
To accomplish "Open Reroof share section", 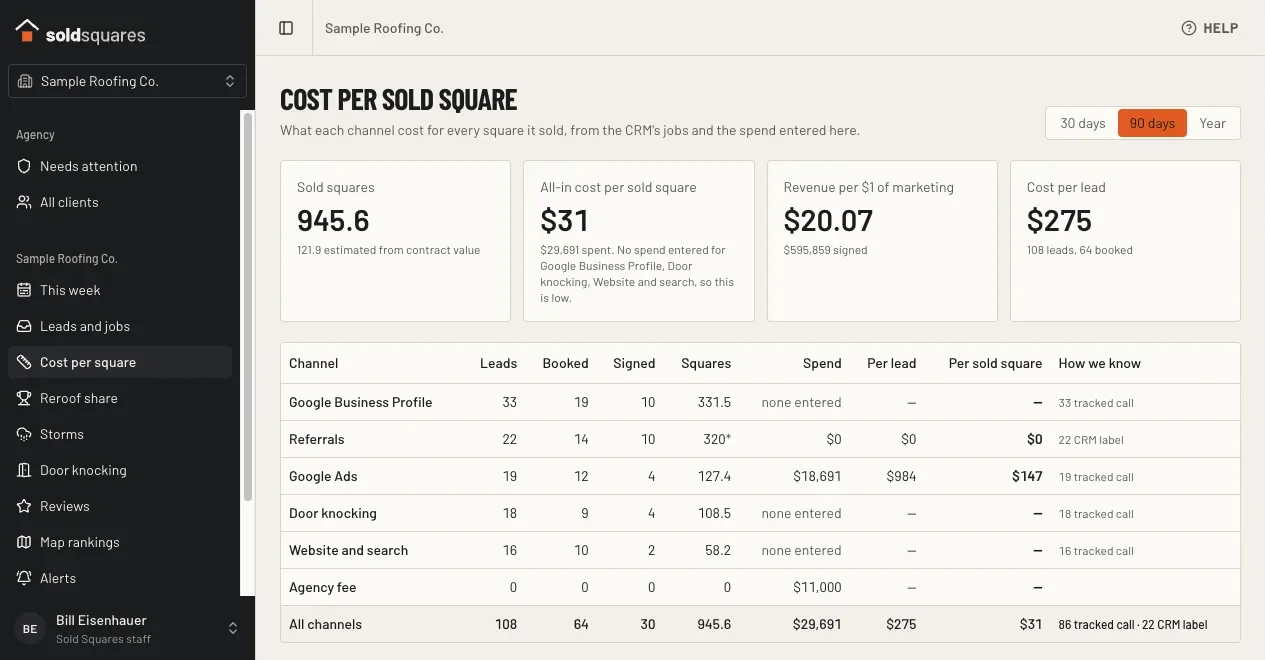I will (x=120, y=398).
